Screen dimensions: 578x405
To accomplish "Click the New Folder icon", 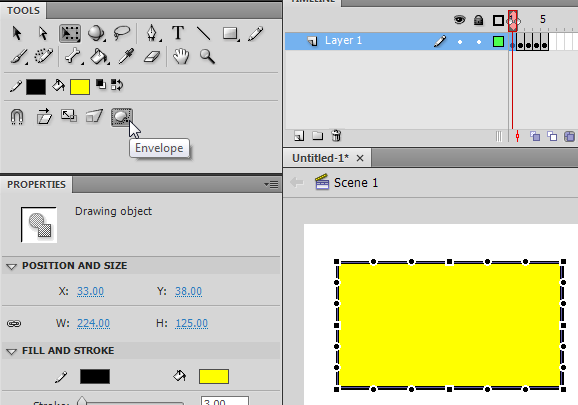I will click(317, 136).
